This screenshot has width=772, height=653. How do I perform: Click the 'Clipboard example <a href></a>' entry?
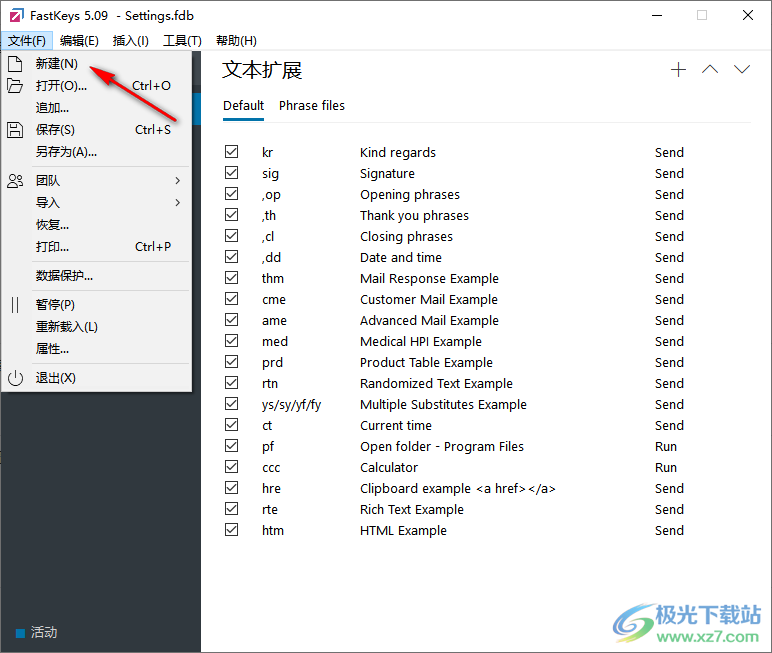tap(457, 489)
